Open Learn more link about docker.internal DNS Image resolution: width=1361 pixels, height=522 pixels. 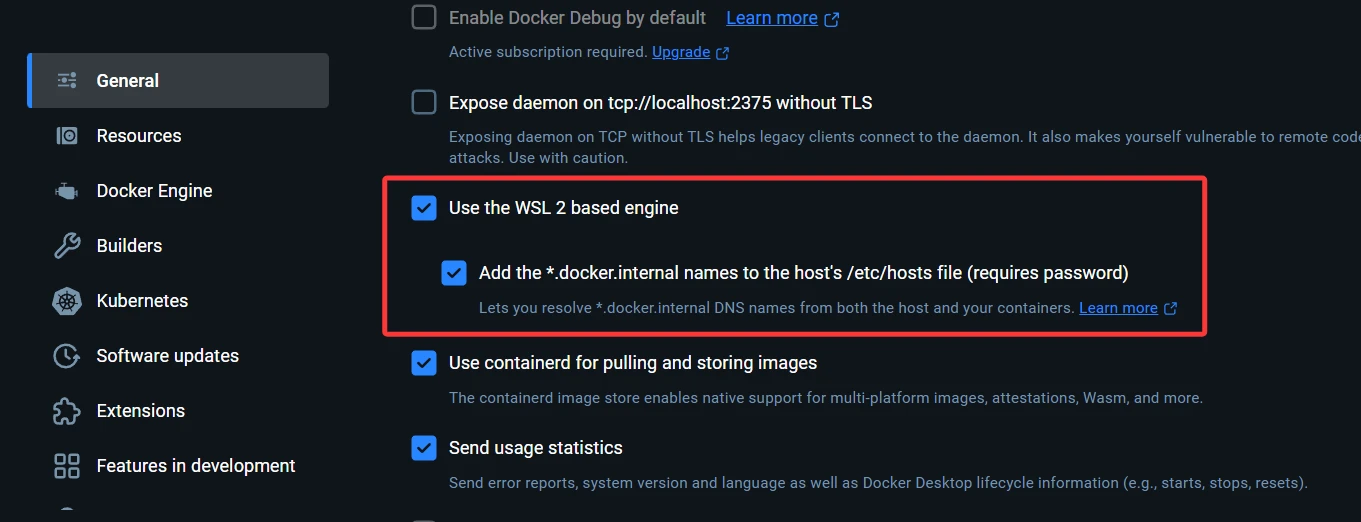tap(1118, 308)
